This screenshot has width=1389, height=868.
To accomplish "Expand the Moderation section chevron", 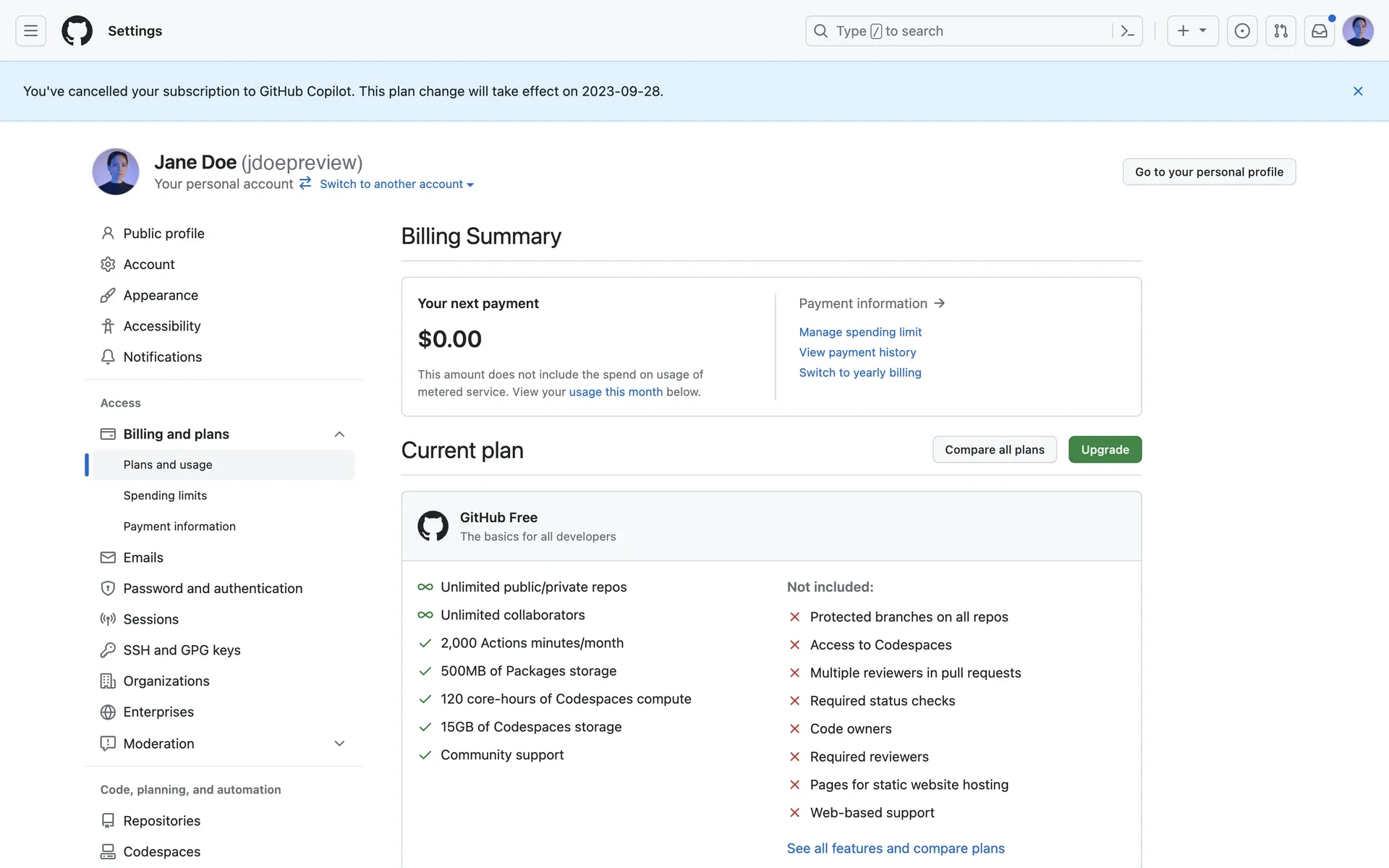I will [x=339, y=744].
